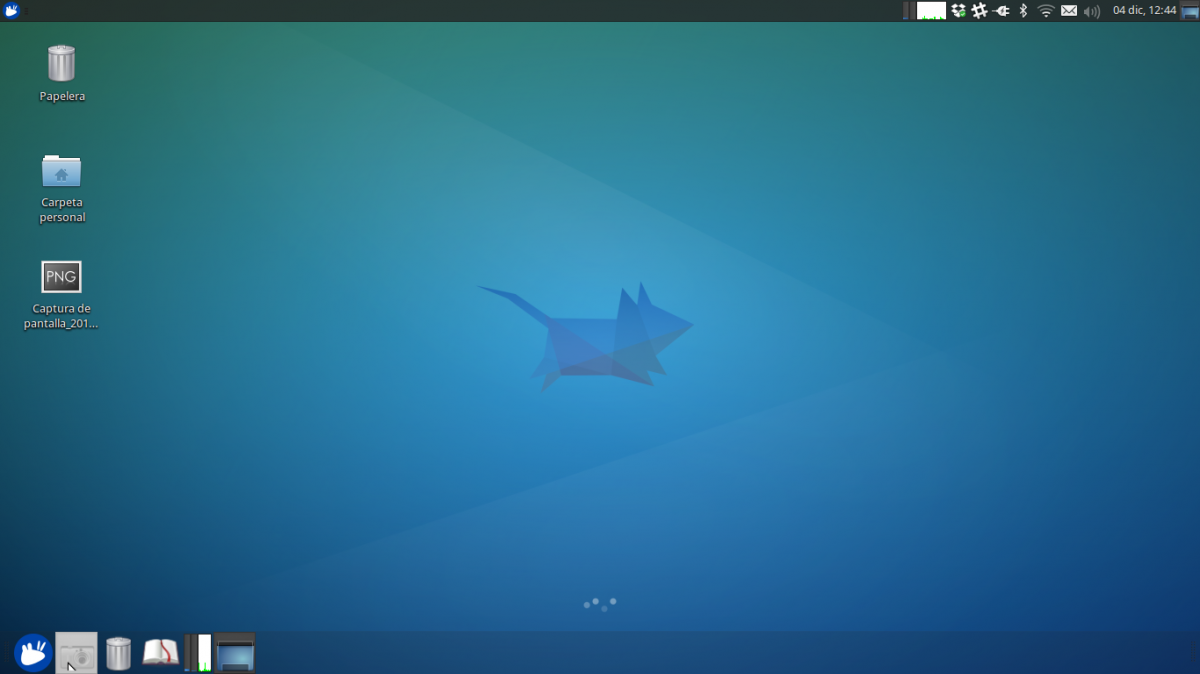Open the Slack hash tray icon
The width and height of the screenshot is (1200, 674).
coord(979,11)
